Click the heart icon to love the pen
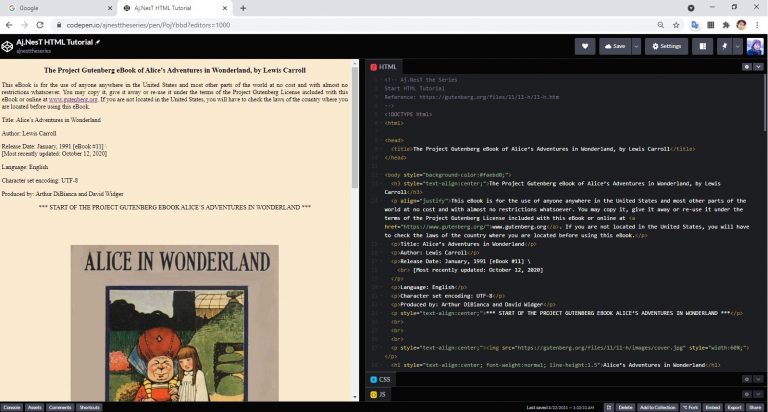The height and width of the screenshot is (412, 768). click(x=586, y=46)
